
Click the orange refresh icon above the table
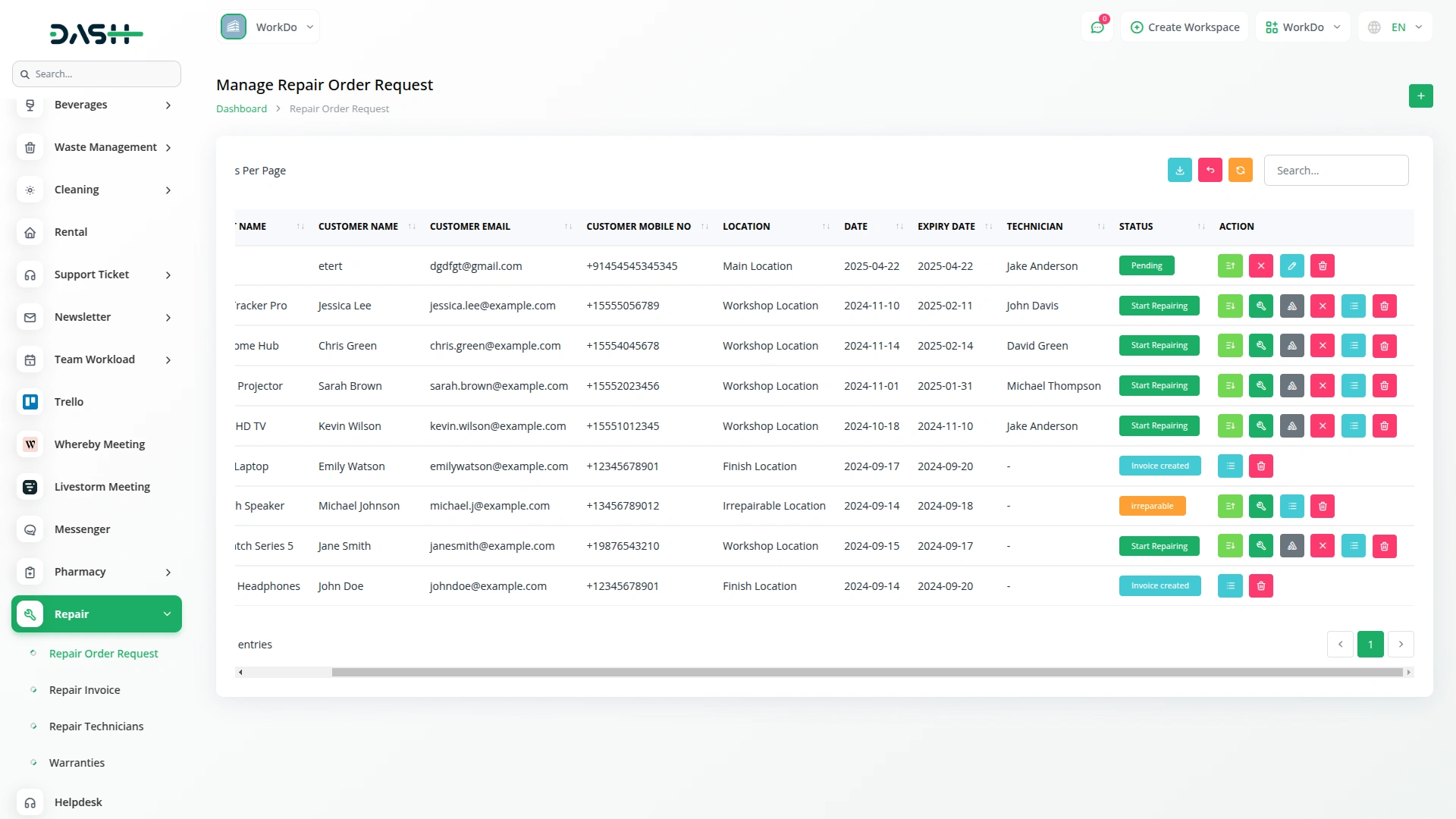[1240, 170]
